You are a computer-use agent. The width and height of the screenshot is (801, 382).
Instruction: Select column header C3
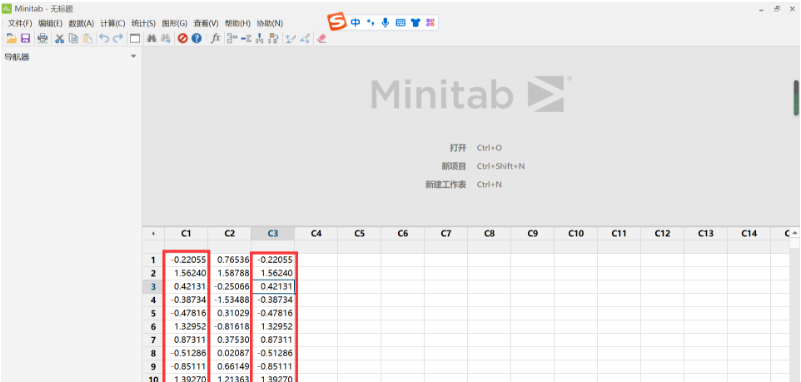pos(273,233)
